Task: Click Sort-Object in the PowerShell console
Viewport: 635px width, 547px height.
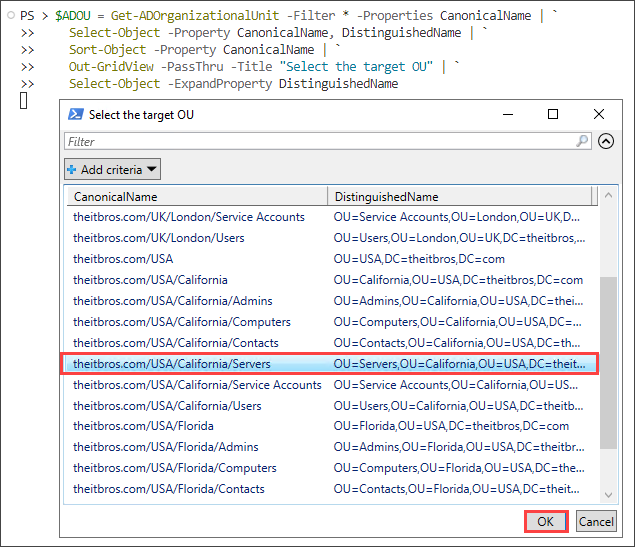Action: [x=107, y=50]
